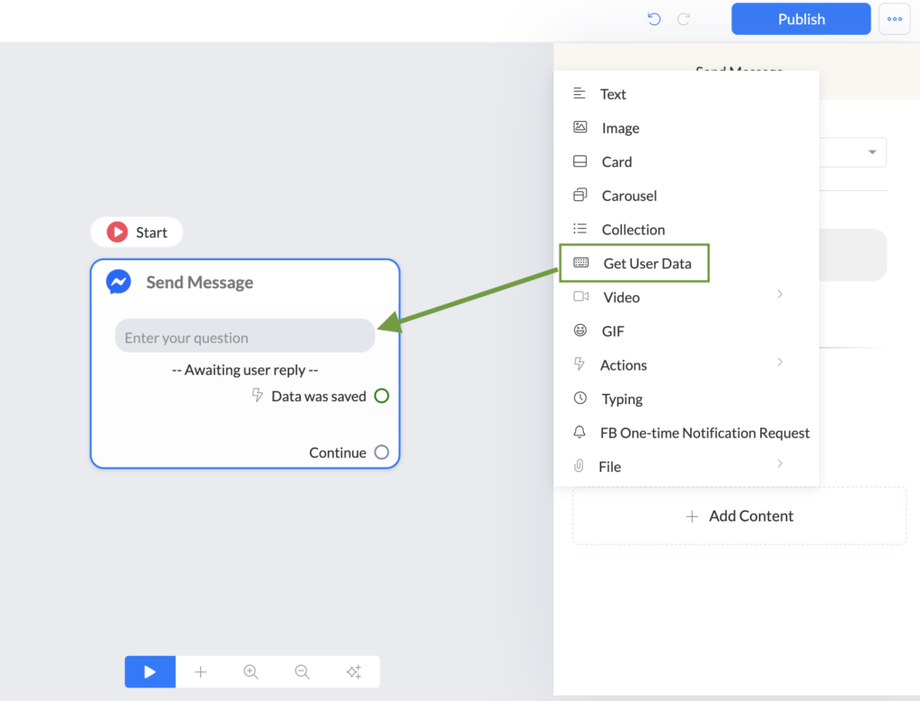This screenshot has height=701, width=920.
Task: Select Text from the content menu
Action: [686, 94]
